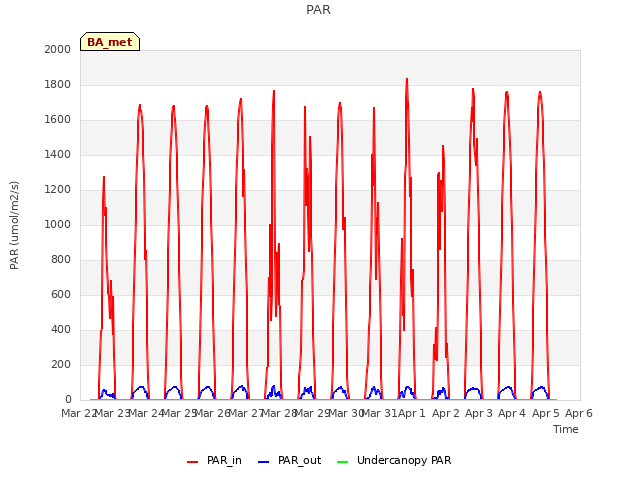Click the 1200 y-axis tick label
Viewport: 640px width, 480px height.
click(x=58, y=189)
